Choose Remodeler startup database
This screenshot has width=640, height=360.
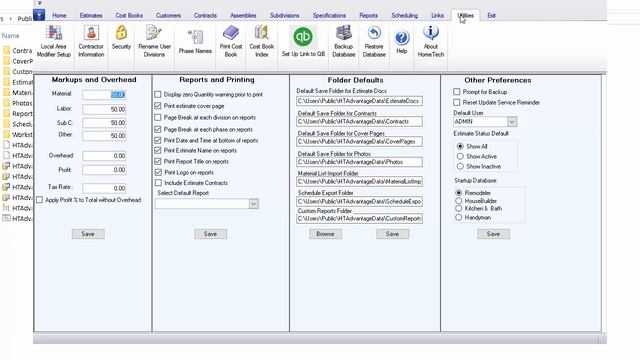click(459, 193)
